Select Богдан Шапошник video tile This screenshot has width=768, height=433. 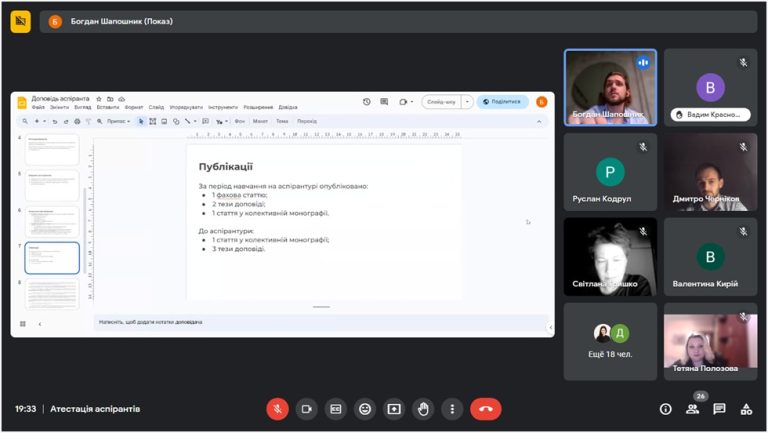[610, 88]
